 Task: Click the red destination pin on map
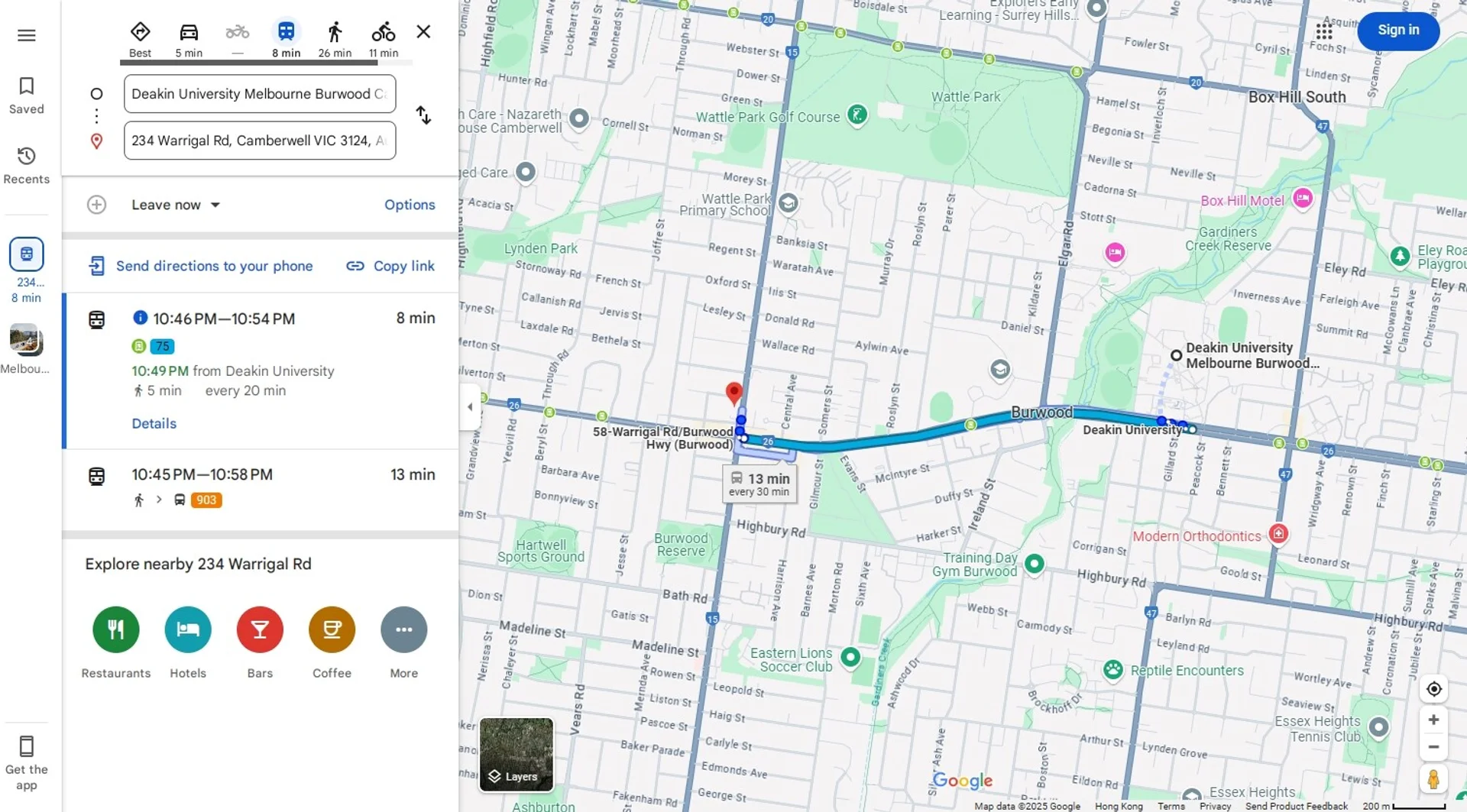[733, 393]
